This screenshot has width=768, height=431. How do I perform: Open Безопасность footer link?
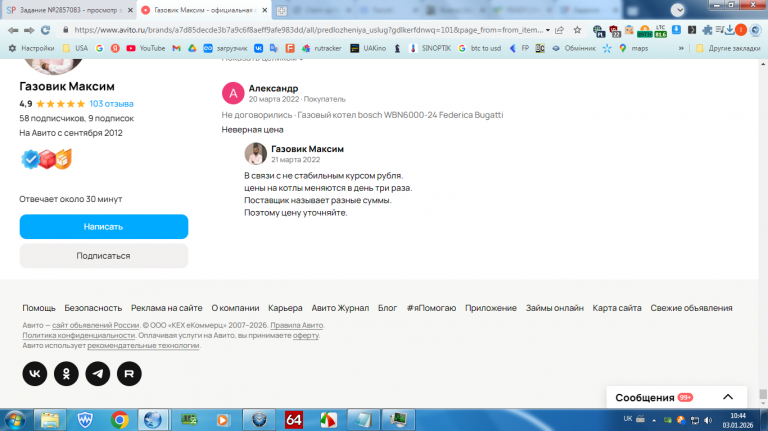point(93,308)
